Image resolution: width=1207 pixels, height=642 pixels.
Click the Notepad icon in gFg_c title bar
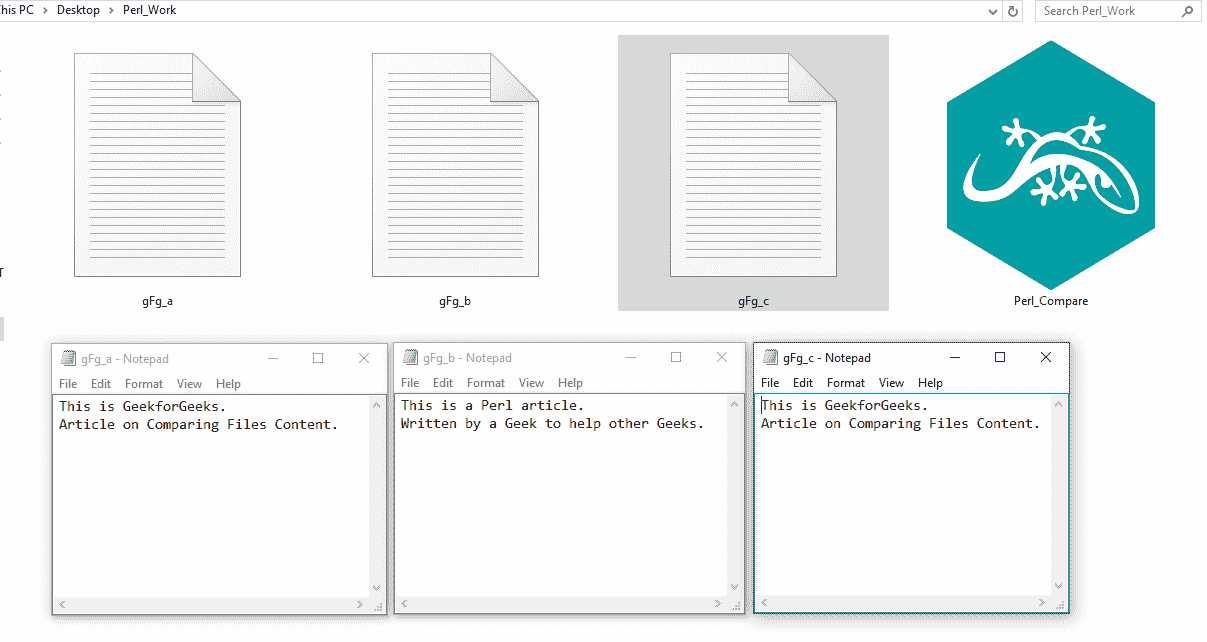point(770,358)
